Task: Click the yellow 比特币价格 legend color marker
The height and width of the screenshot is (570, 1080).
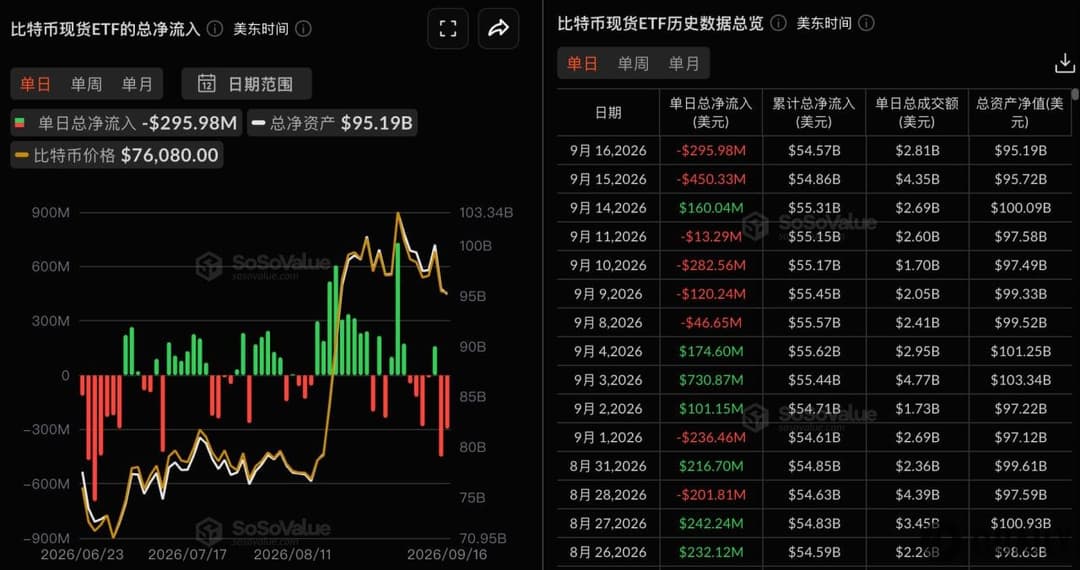Action: pyautogui.click(x=21, y=155)
